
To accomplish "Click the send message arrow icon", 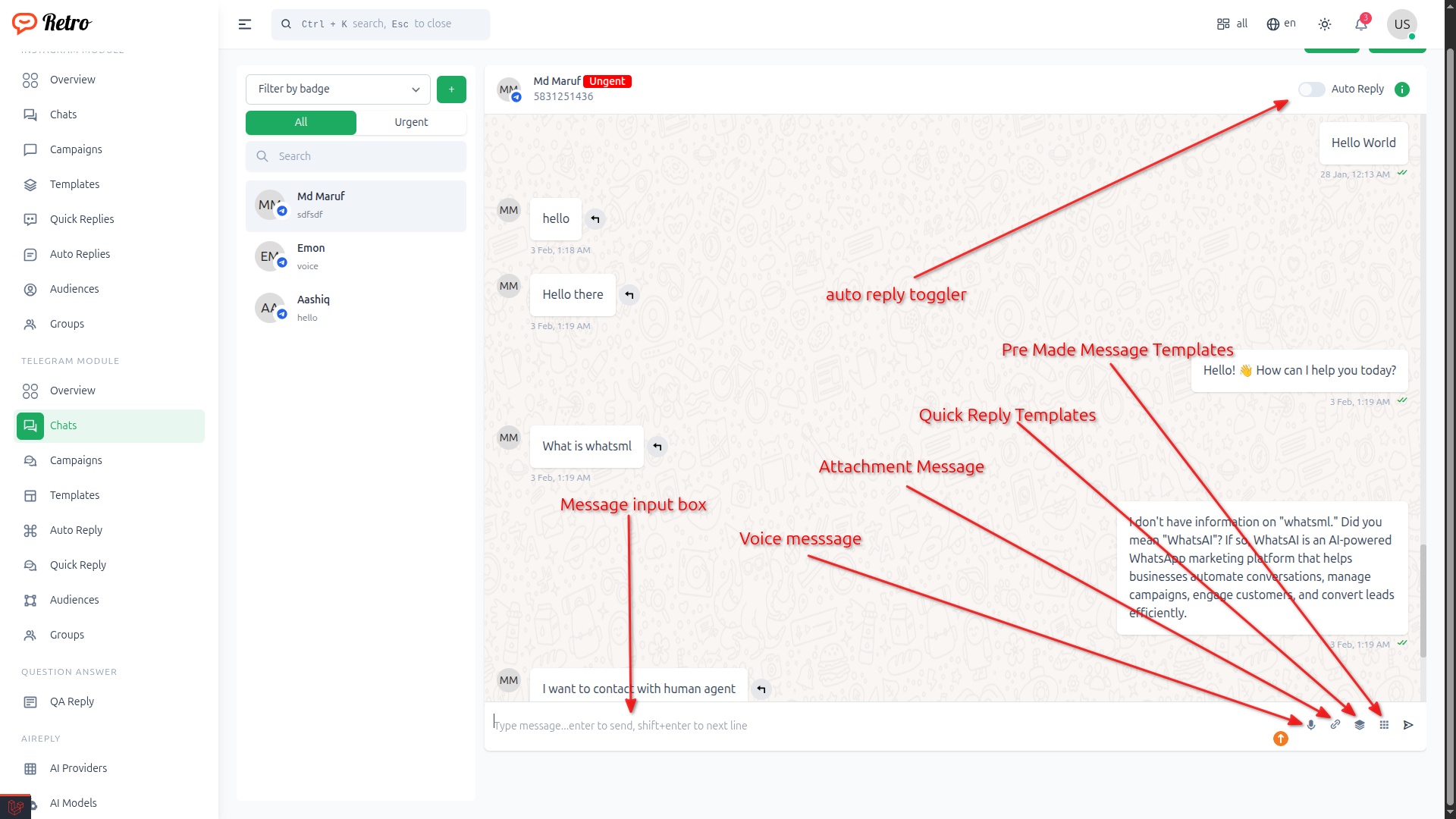I will 1408,725.
